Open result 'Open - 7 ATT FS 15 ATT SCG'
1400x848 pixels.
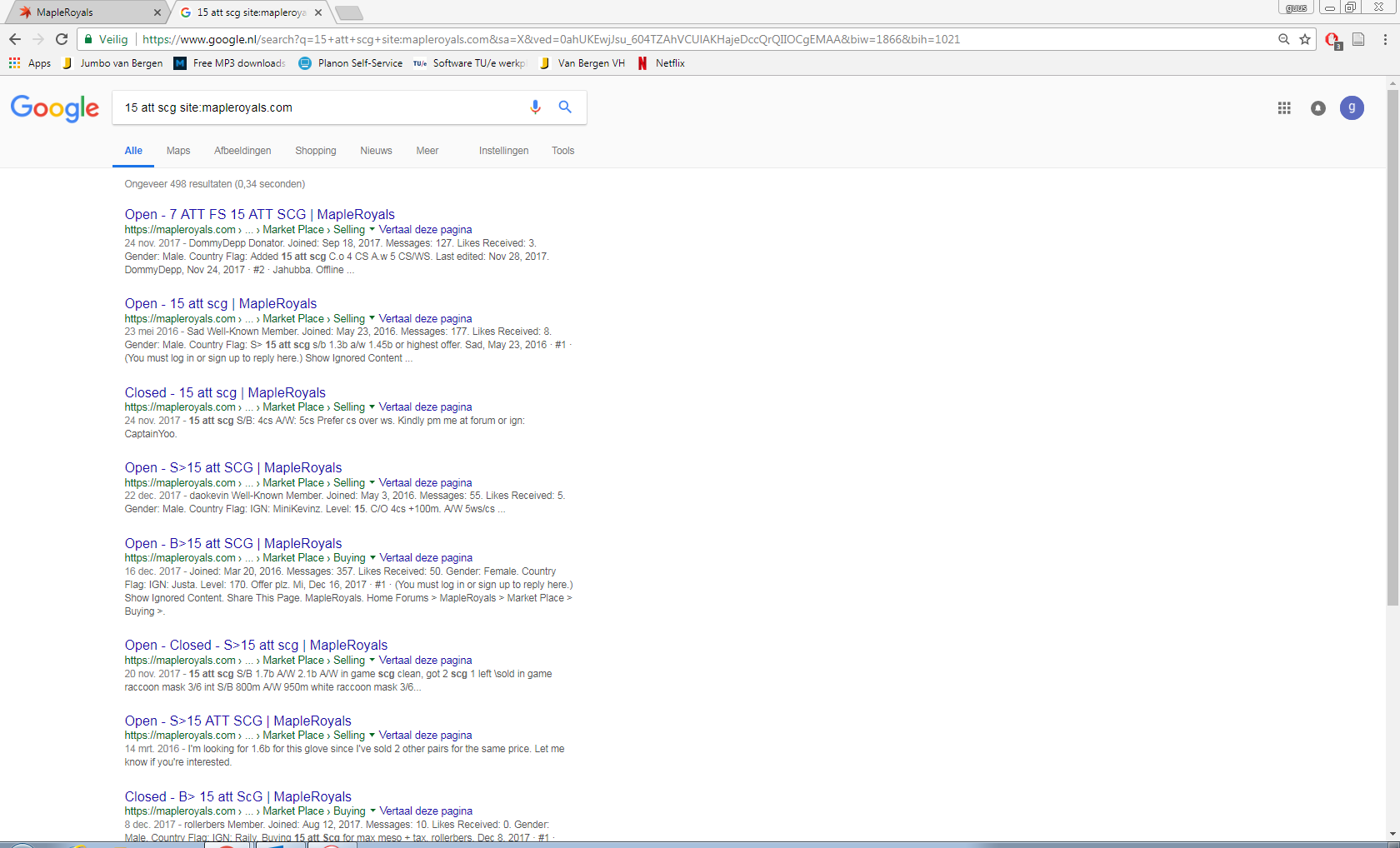click(x=260, y=215)
